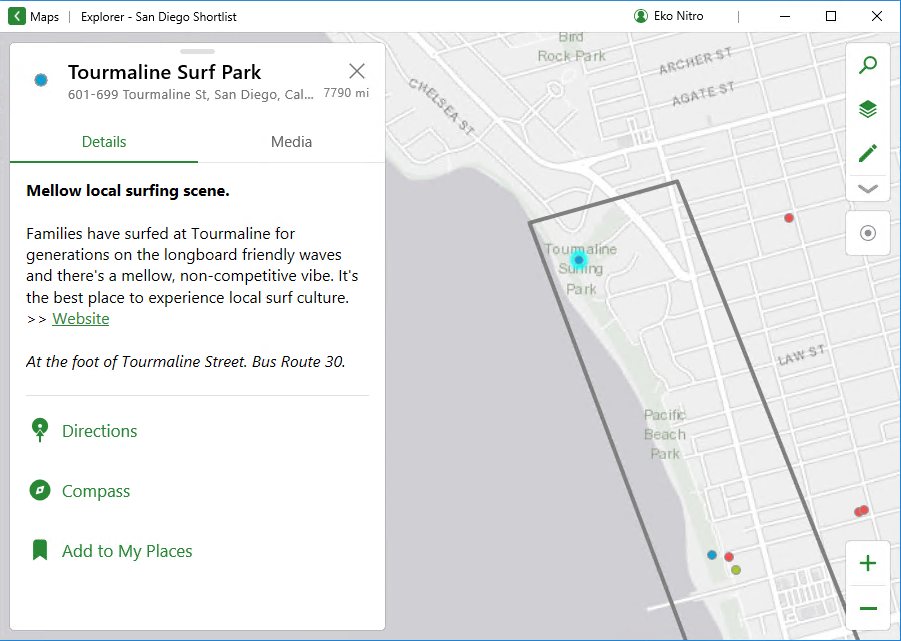Image resolution: width=901 pixels, height=641 pixels.
Task: Click the address text 601-699 Tourmaline St
Action: [x=191, y=94]
